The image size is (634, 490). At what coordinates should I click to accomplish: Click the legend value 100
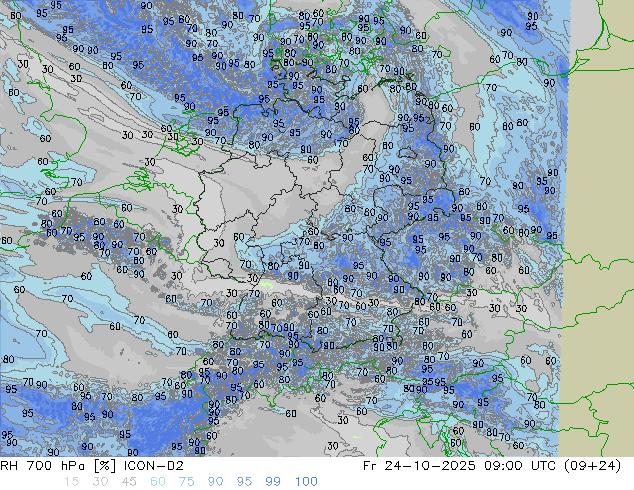click(x=306, y=482)
